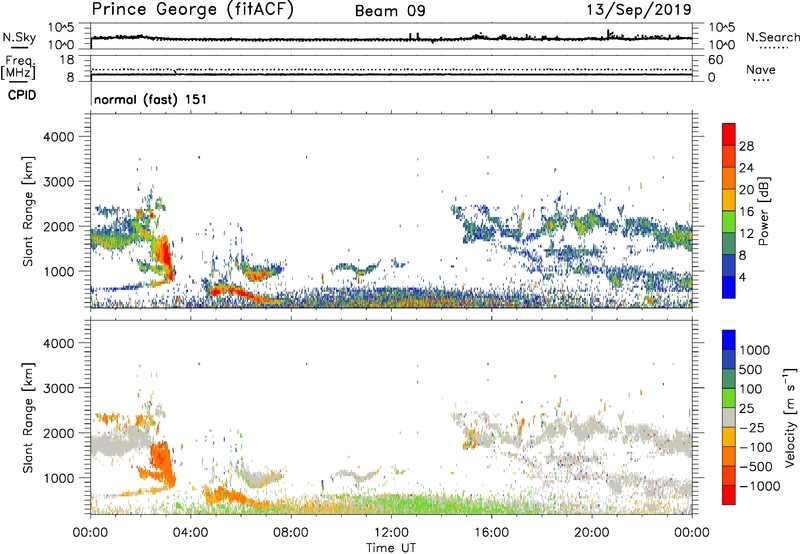Click the 28 value on Power scale

tap(746, 146)
